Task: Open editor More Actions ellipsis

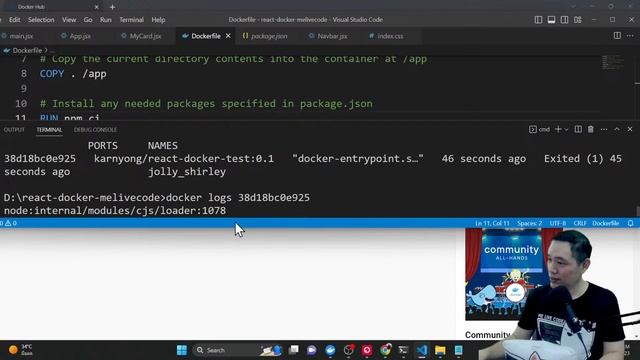Action: pos(630,36)
